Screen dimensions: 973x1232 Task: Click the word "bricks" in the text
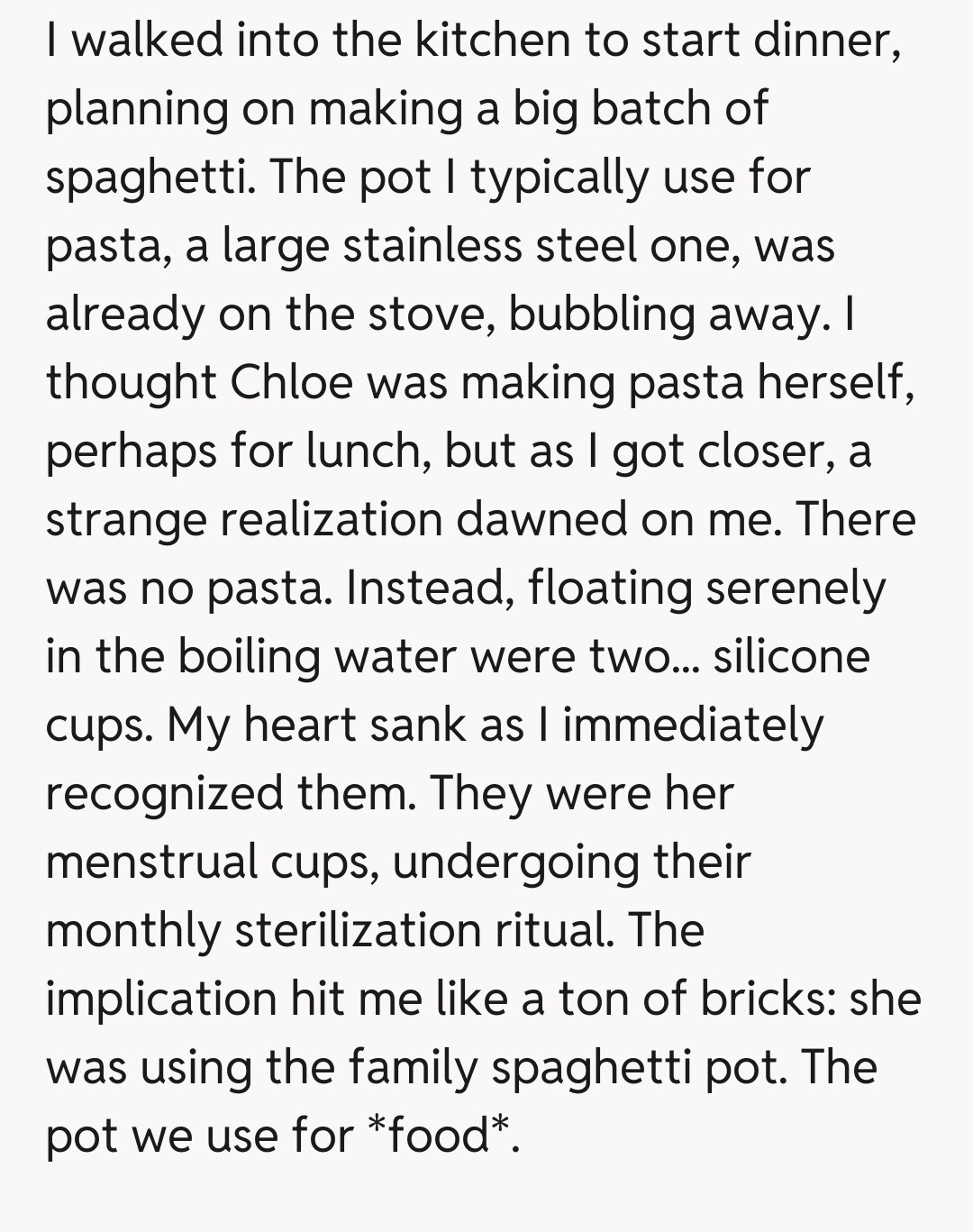[764, 999]
